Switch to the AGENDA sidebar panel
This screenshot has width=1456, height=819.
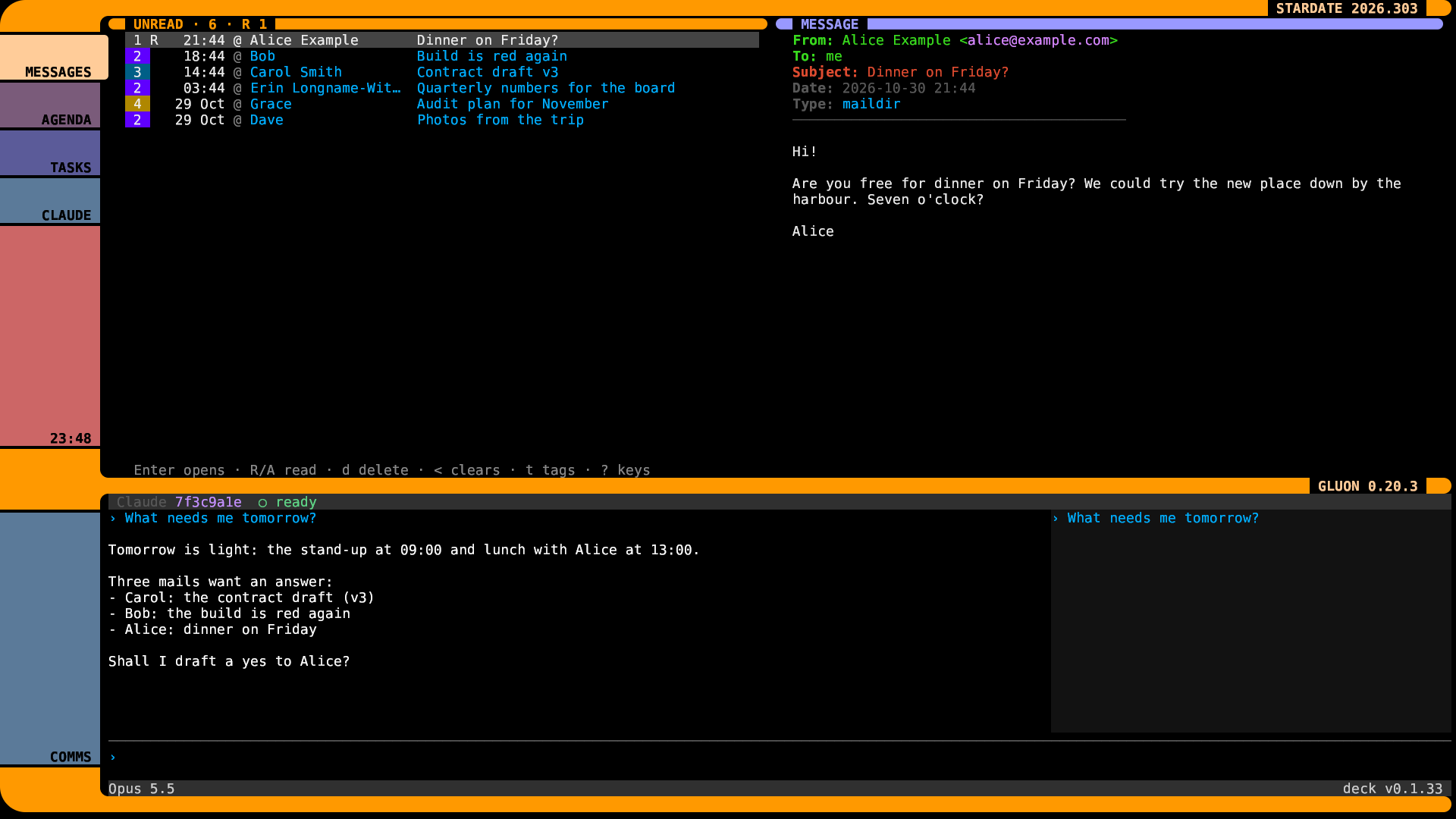coord(50,105)
